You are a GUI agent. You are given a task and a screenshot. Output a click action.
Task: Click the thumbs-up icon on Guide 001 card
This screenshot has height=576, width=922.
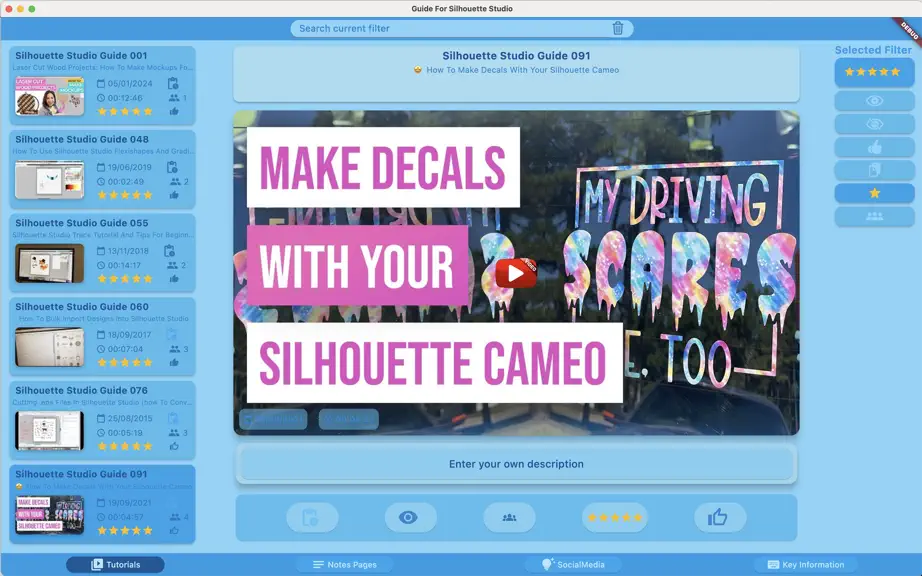174,111
